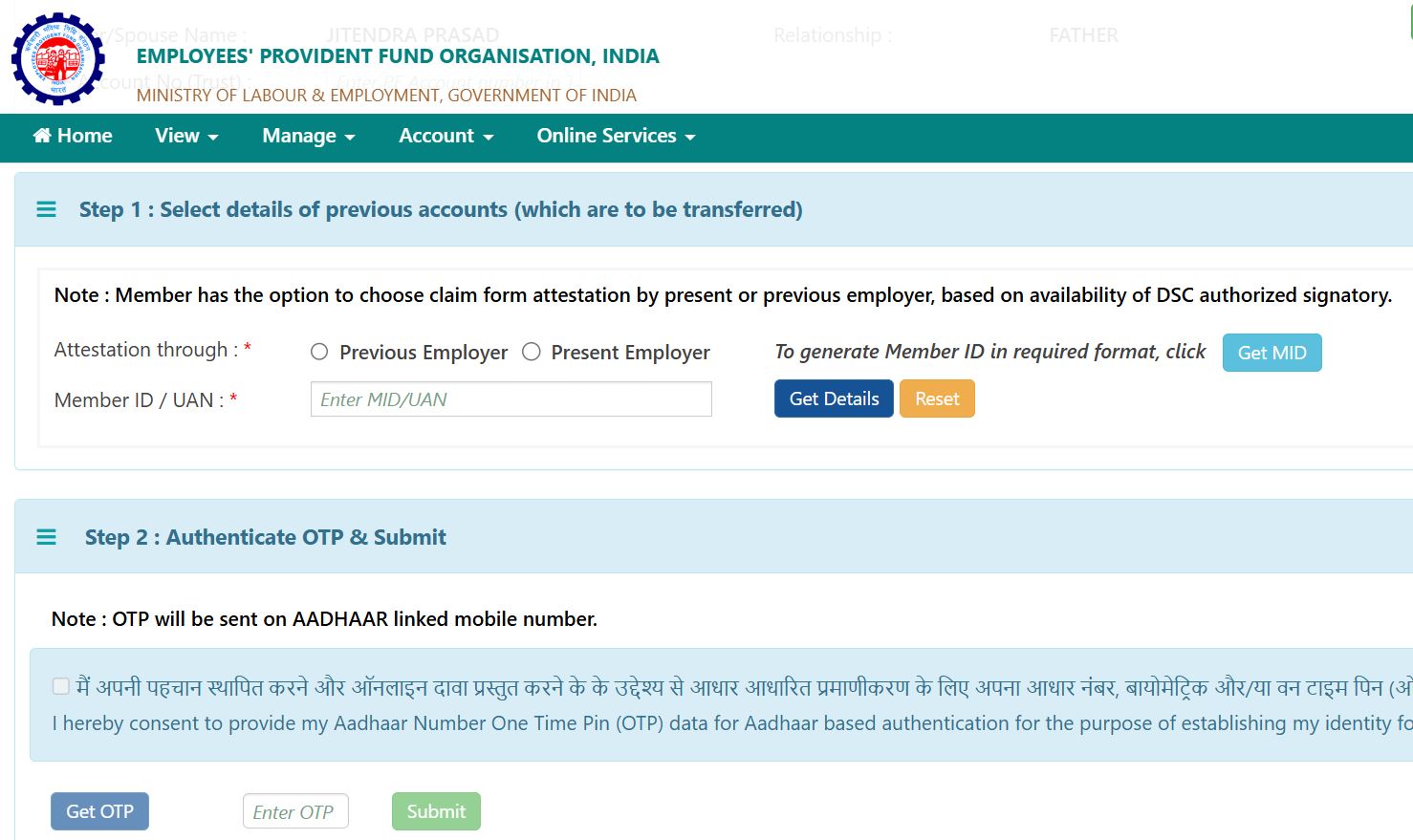
Task: Click the English 'I hereby consent' text
Action: pos(732,723)
